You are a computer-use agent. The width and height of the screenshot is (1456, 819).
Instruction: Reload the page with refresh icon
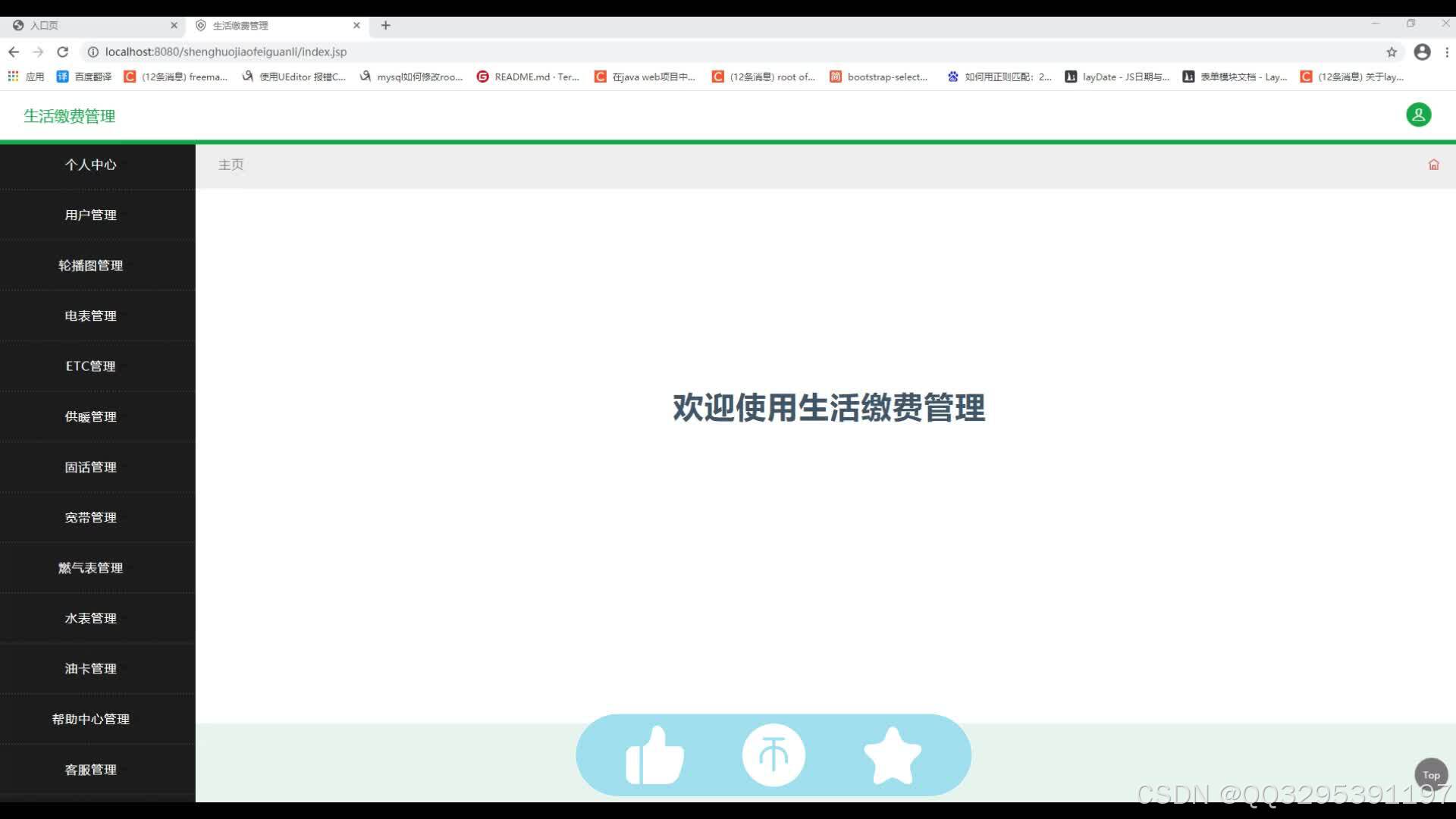(63, 52)
